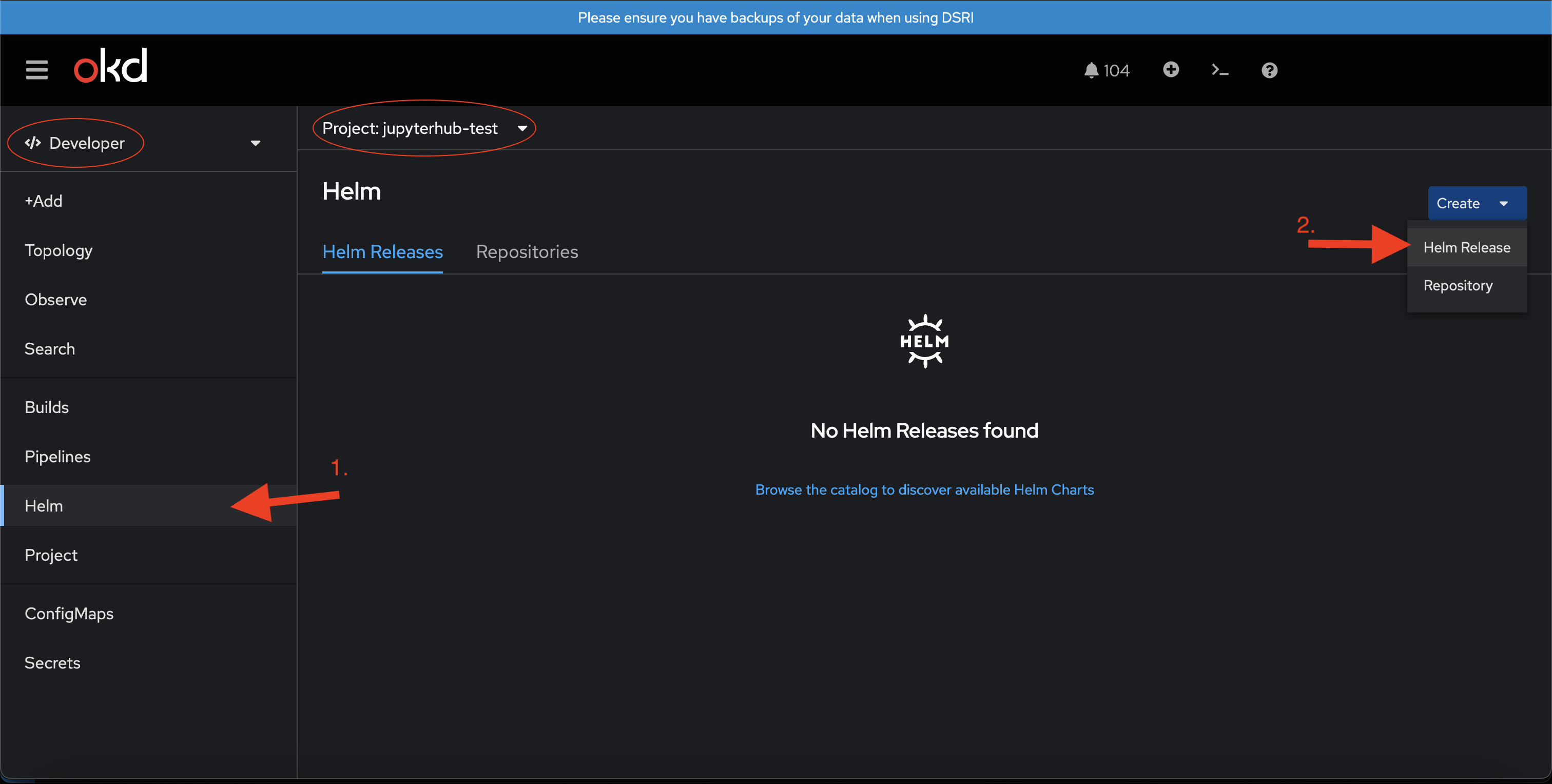Select Helm in the sidebar
This screenshot has height=784, width=1552.
click(x=149, y=506)
